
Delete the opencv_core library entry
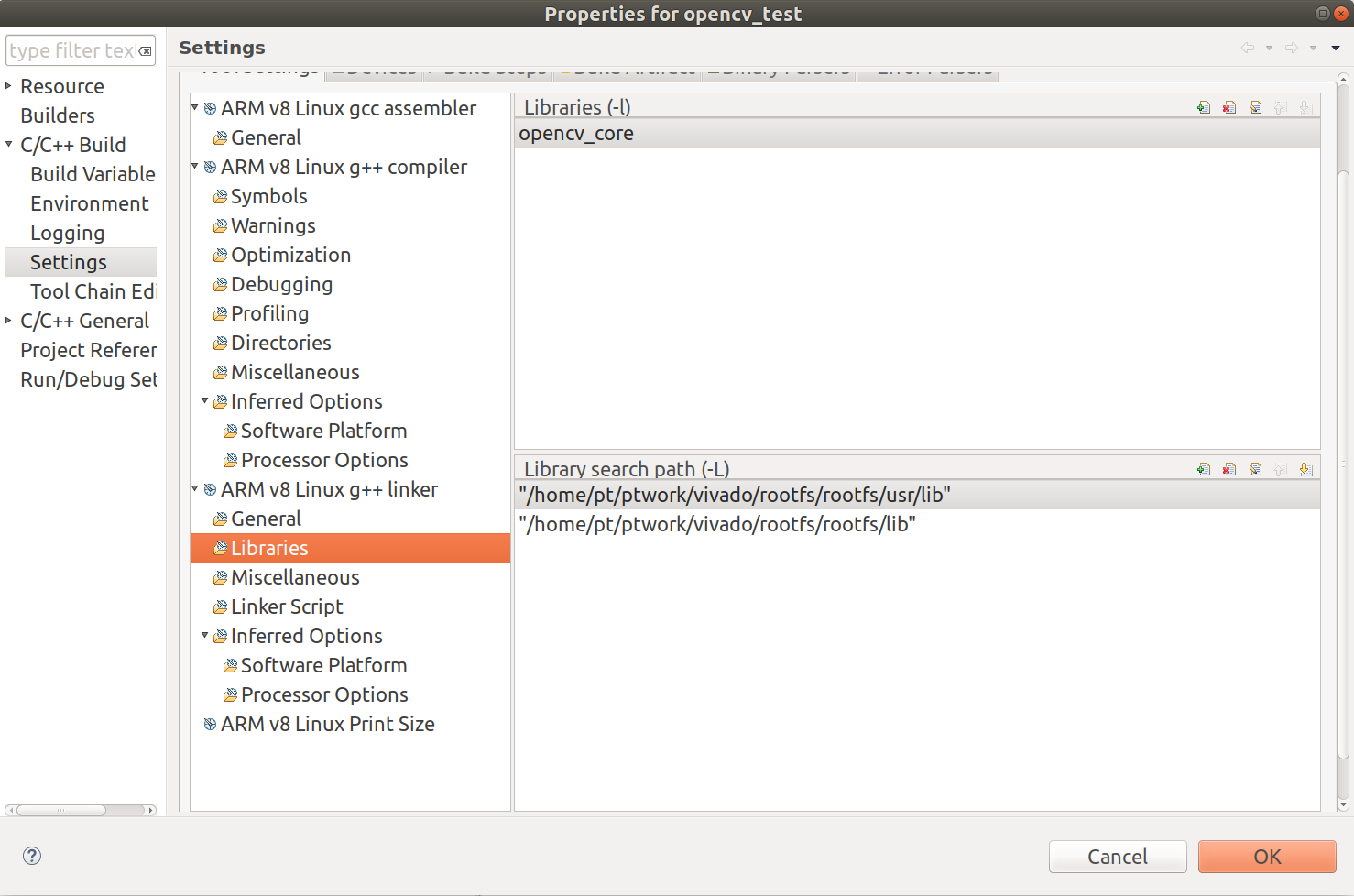pos(1229,107)
